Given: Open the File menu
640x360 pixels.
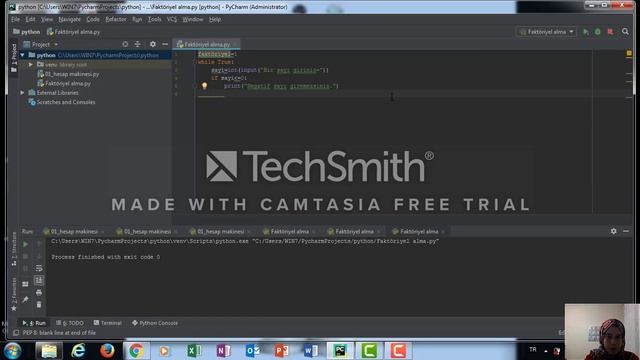Looking at the screenshot, I should tap(16, 19).
